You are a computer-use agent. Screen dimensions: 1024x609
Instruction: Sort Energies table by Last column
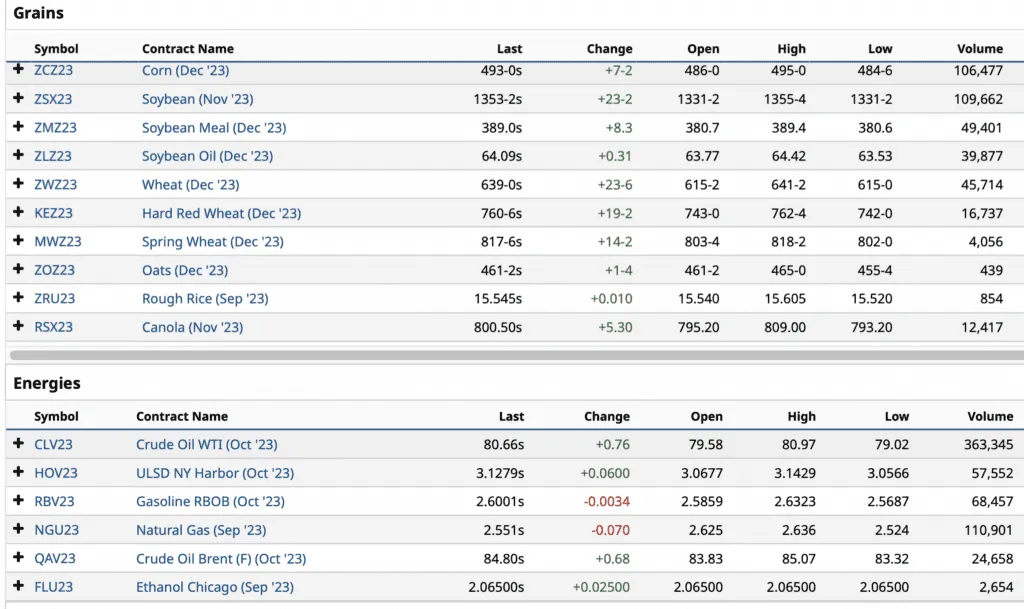[x=511, y=416]
